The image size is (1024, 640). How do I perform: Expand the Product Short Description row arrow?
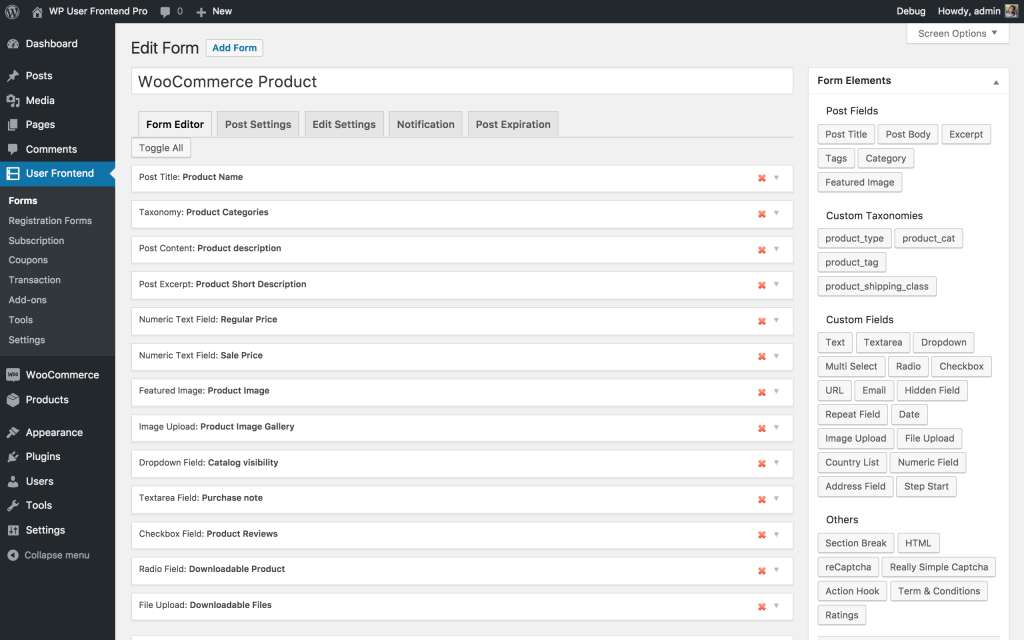(x=776, y=284)
